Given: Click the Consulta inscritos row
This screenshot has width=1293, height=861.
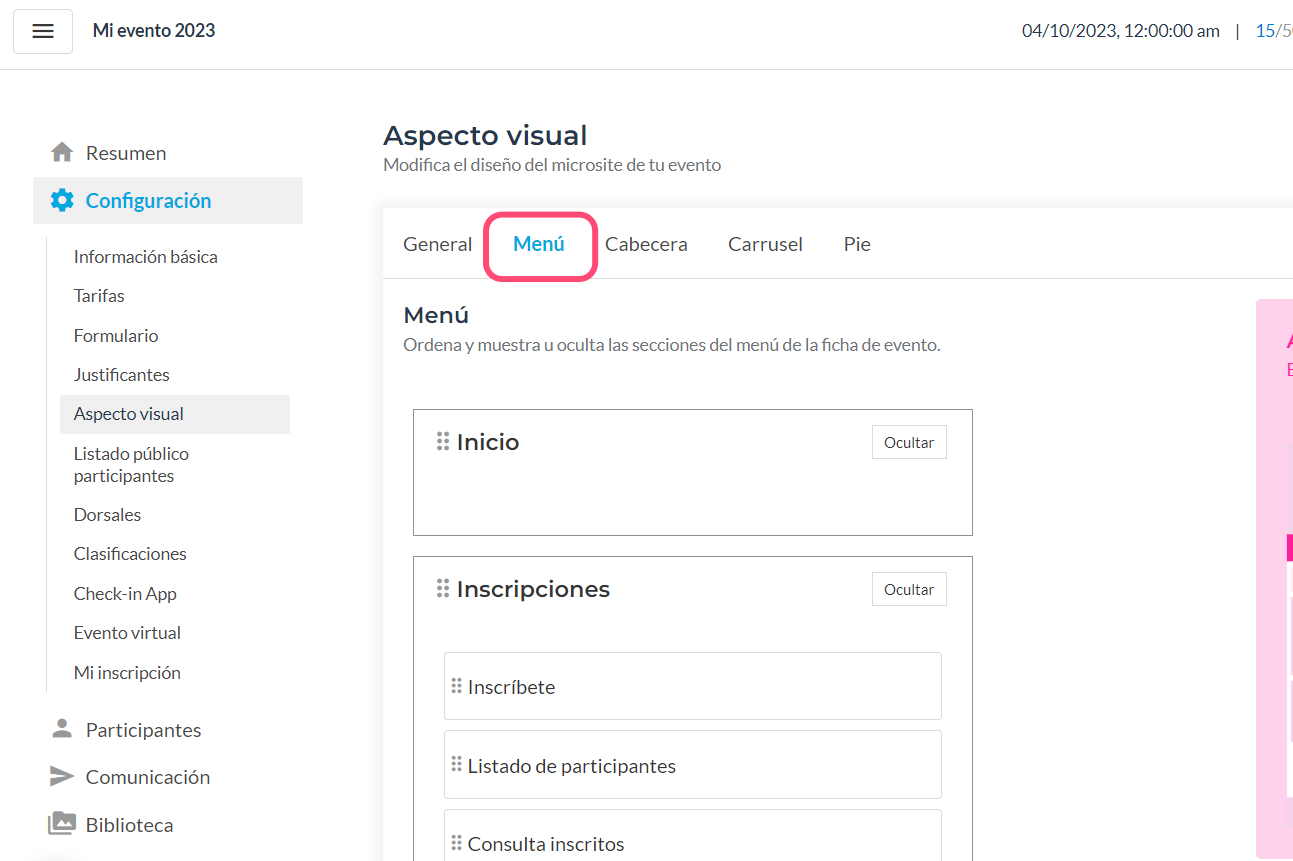Looking at the screenshot, I should coord(693,835).
